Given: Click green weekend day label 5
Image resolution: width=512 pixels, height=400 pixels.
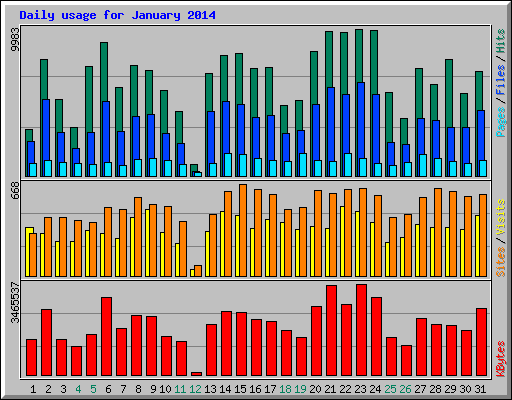Looking at the screenshot, I should tap(93, 389).
